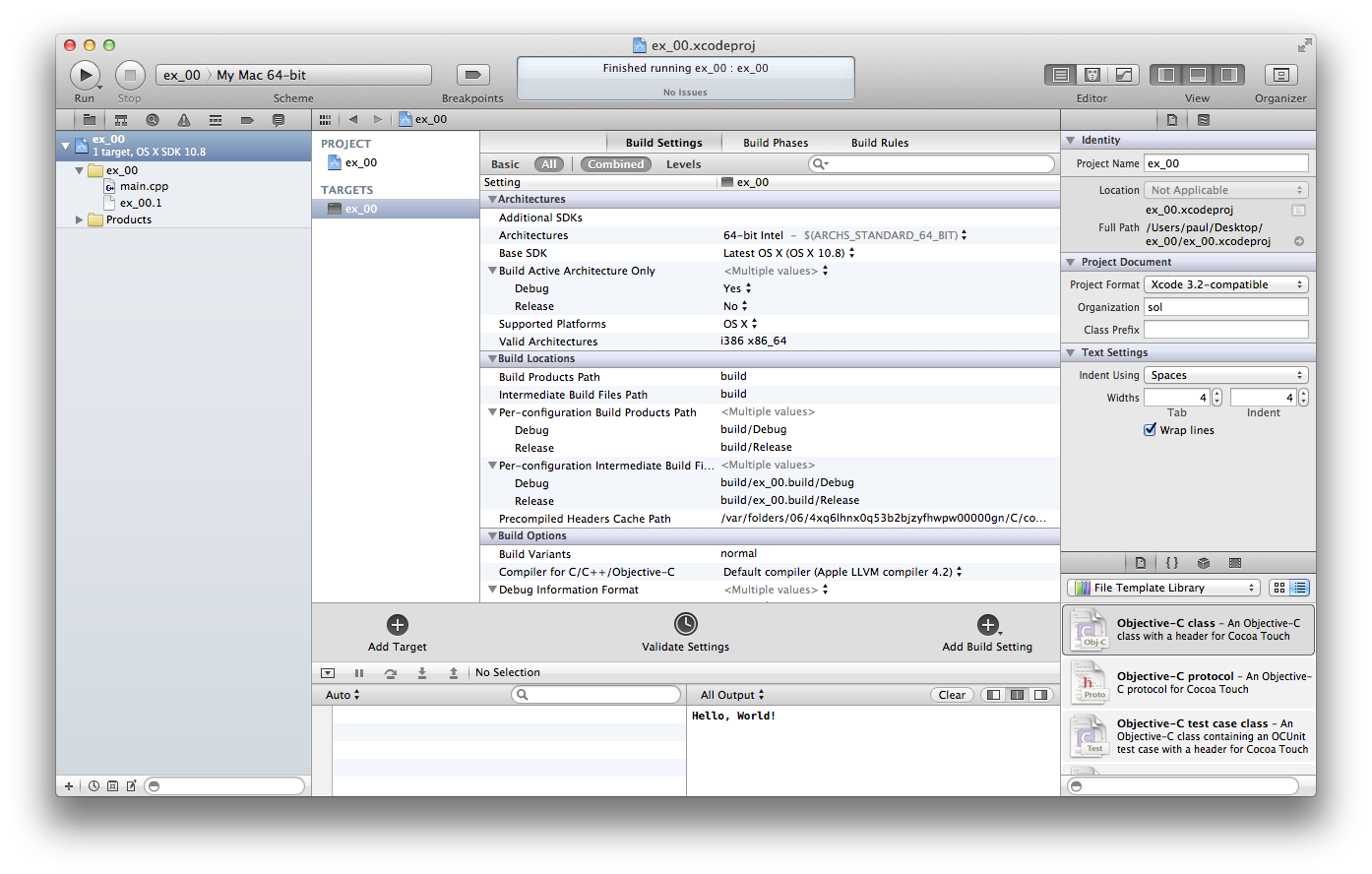Screen dimensions: 1372x874
Task: Show only the console pane
Action: click(x=1040, y=695)
